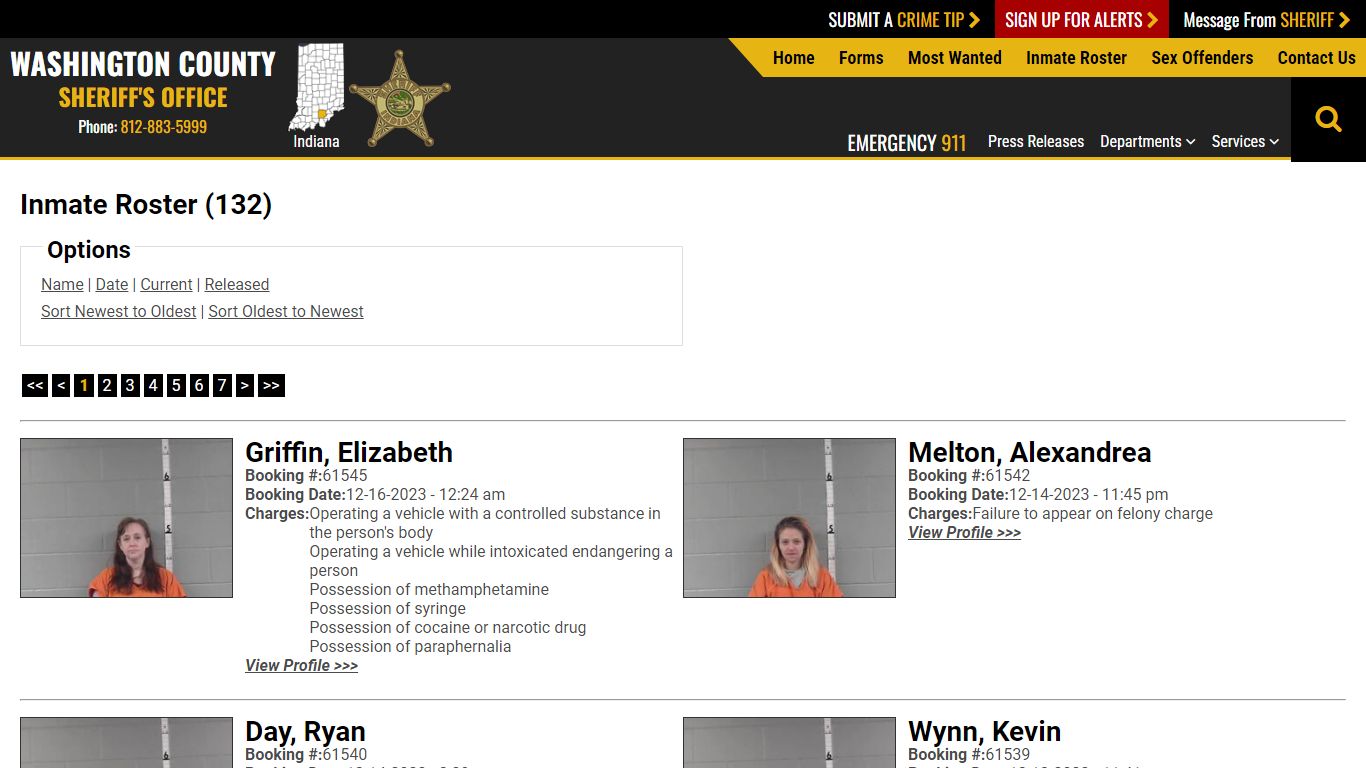Open Most Wanted page
This screenshot has width=1366, height=768.
coord(955,58)
